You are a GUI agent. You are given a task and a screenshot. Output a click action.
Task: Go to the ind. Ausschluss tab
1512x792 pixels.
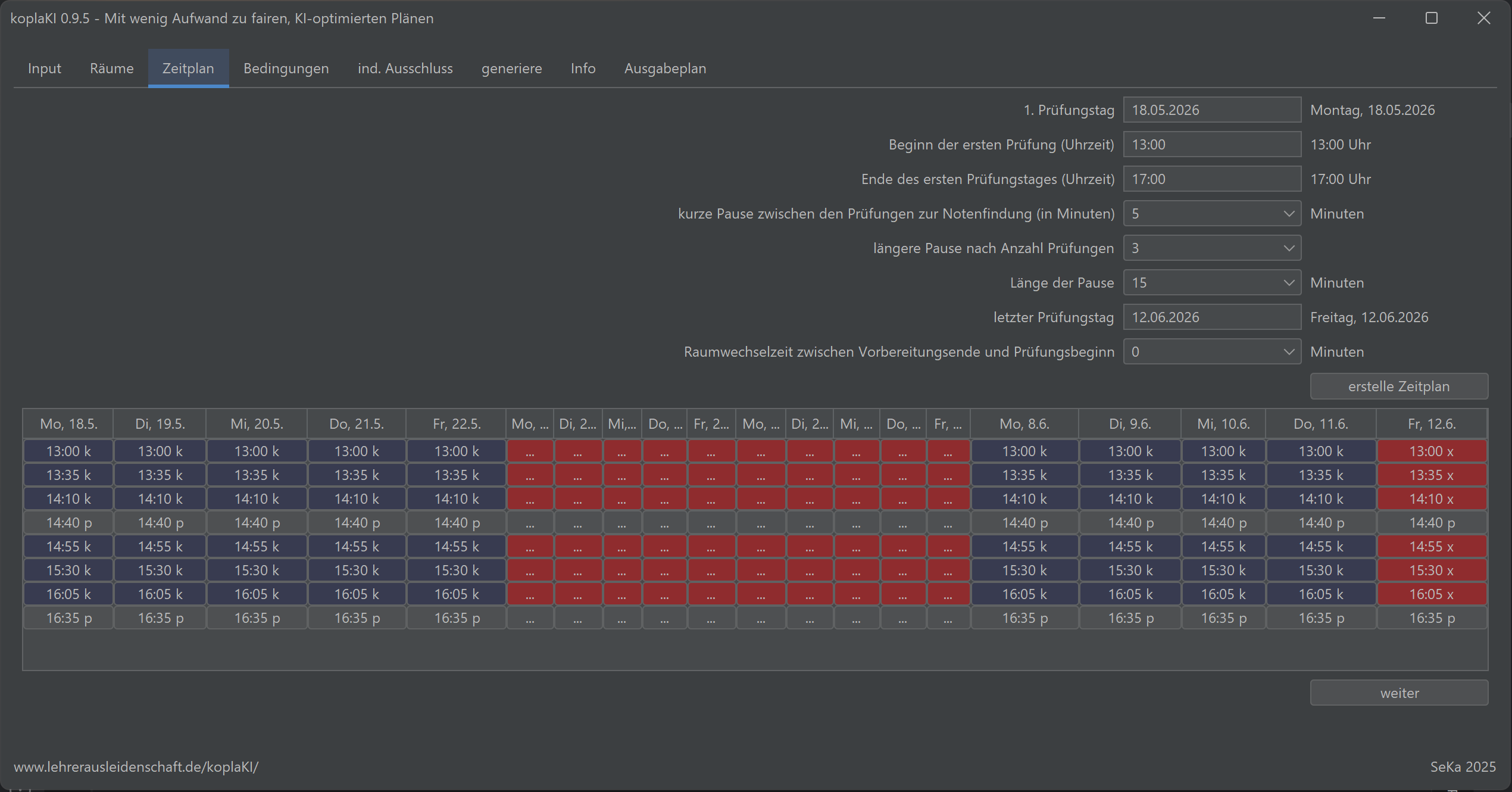[405, 68]
